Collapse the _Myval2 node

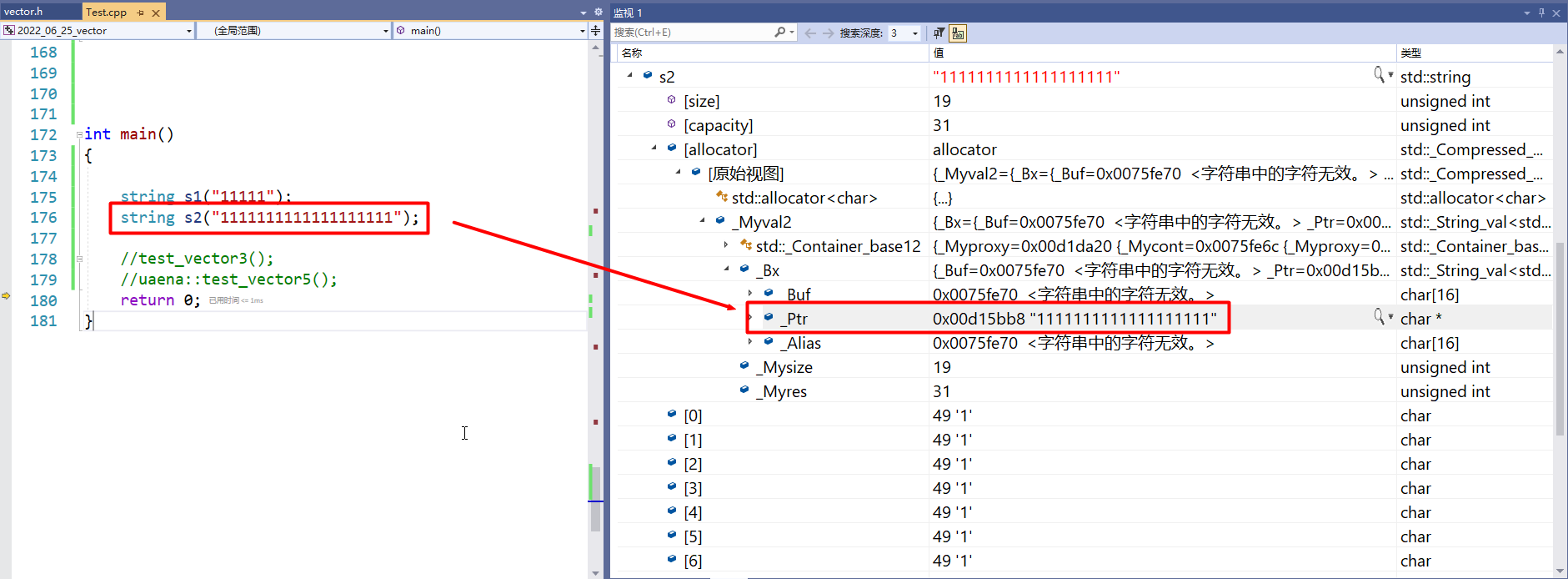703,220
